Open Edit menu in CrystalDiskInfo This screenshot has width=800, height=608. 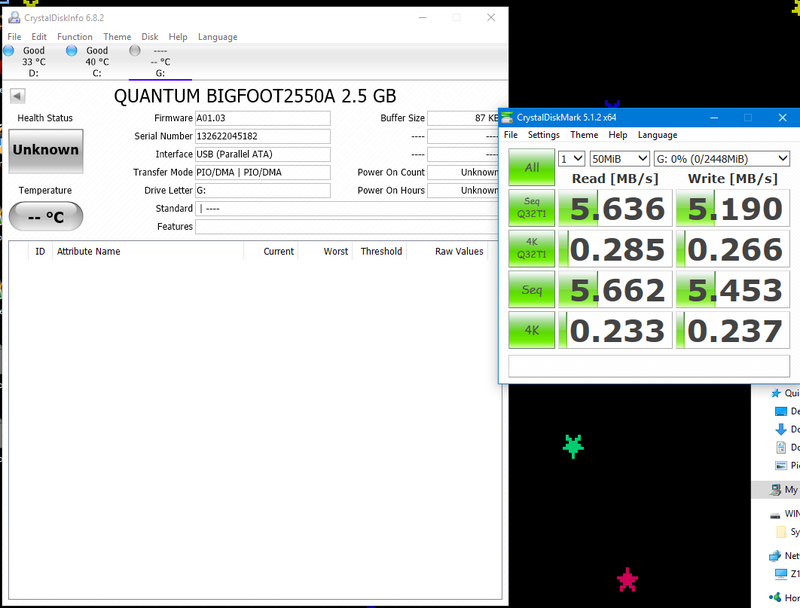(39, 37)
